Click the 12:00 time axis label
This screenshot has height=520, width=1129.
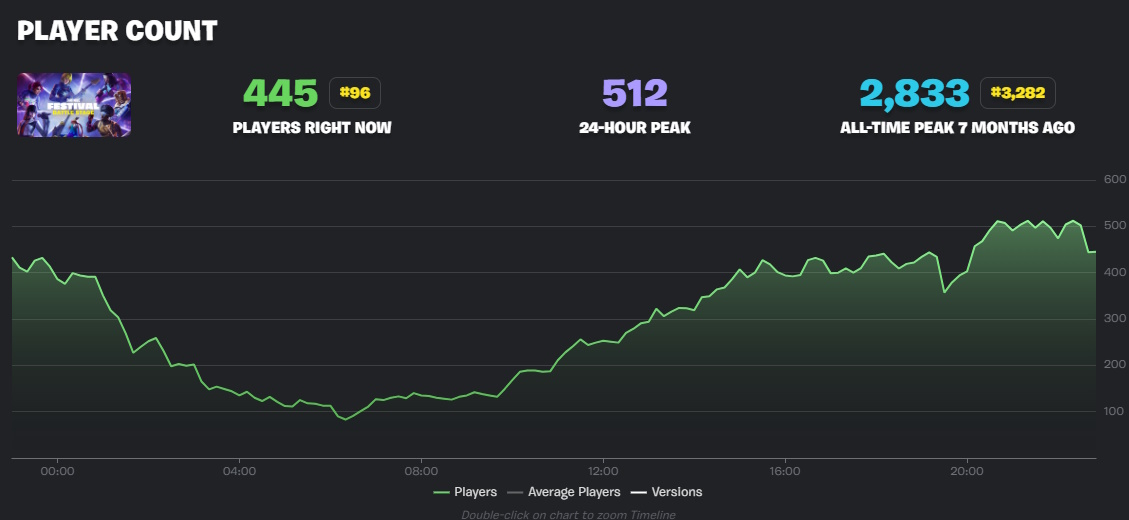click(603, 471)
